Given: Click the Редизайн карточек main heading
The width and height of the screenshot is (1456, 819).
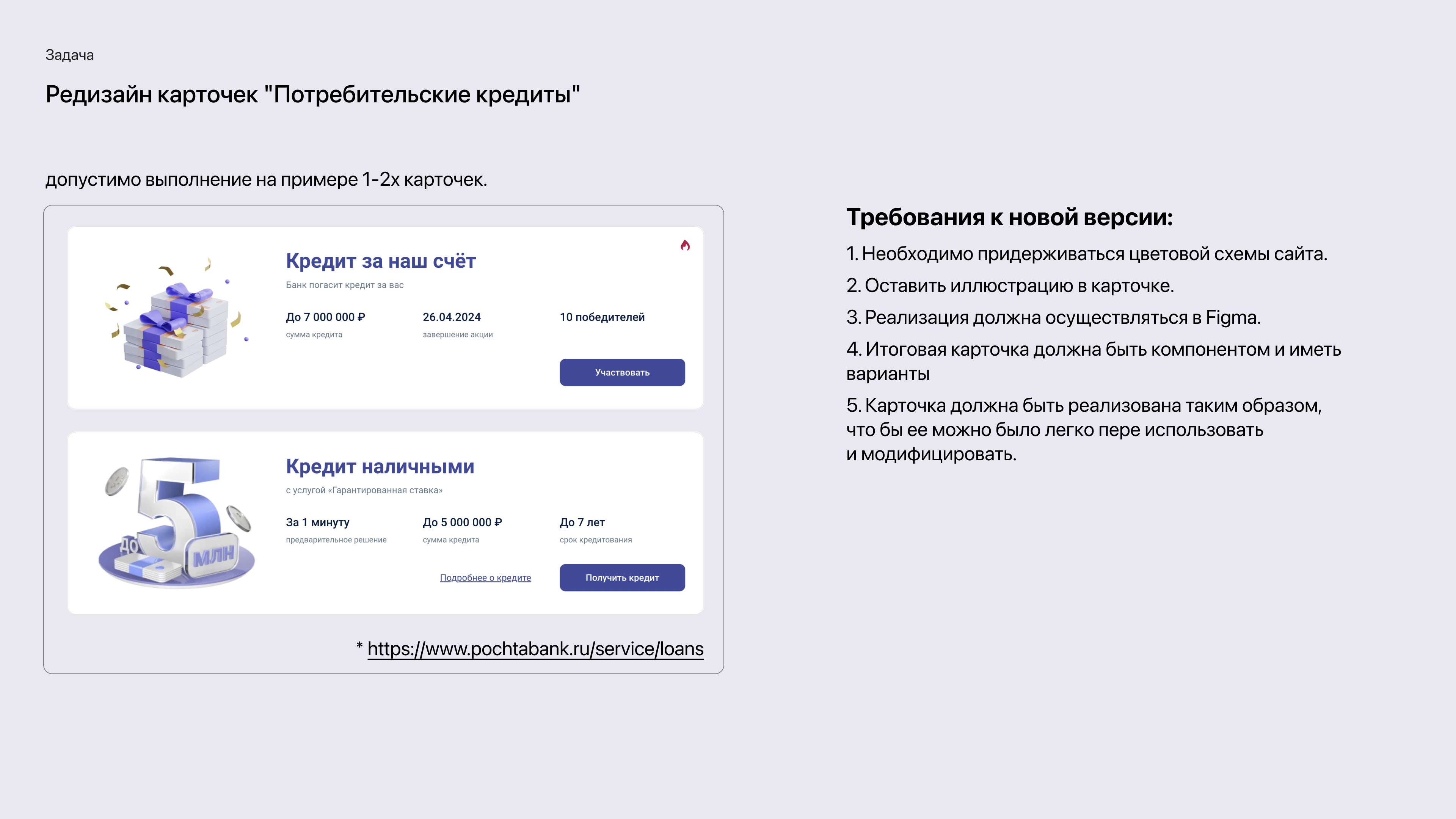Looking at the screenshot, I should point(312,94).
